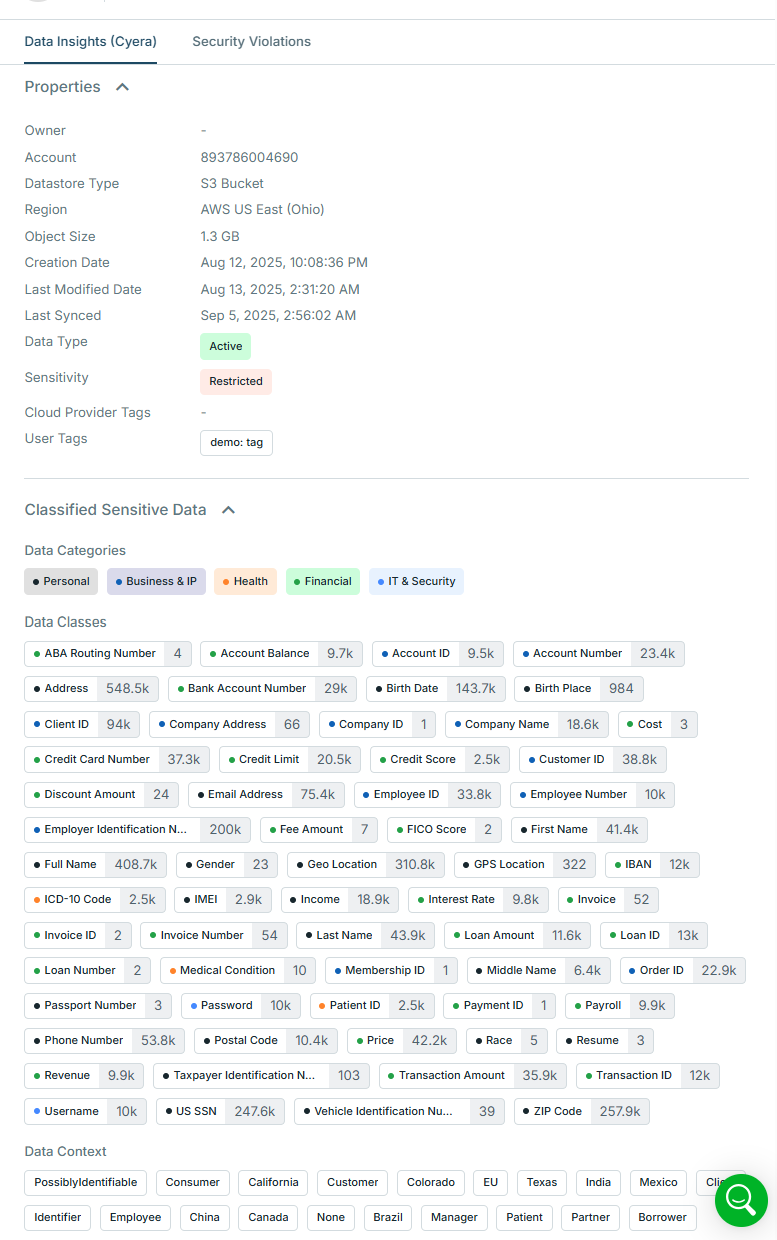This screenshot has width=777, height=1240.
Task: Click the demo: tag user tag
Action: coord(236,443)
